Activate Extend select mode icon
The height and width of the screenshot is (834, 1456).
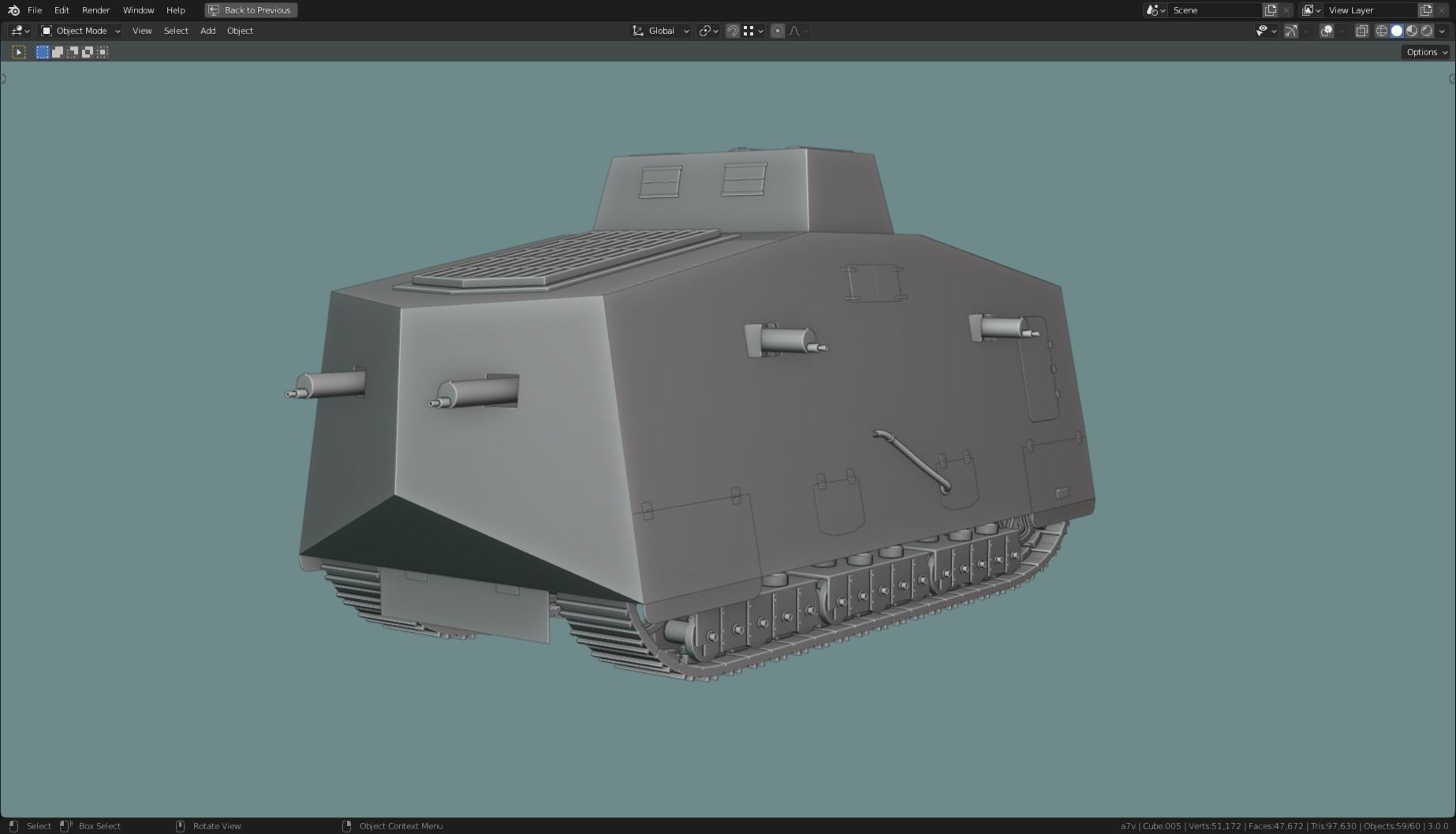click(x=58, y=51)
